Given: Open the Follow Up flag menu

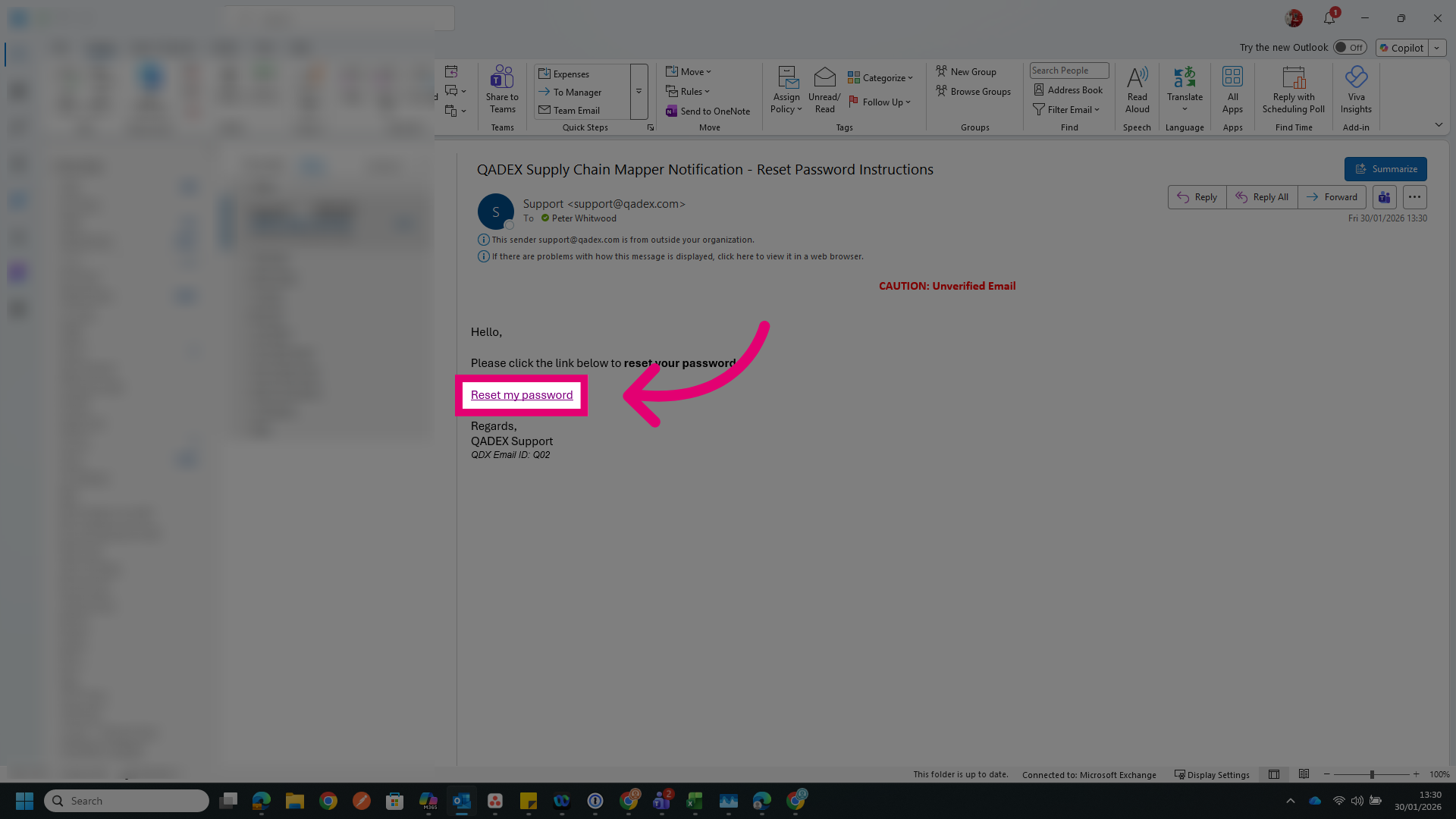Looking at the screenshot, I should (x=880, y=102).
